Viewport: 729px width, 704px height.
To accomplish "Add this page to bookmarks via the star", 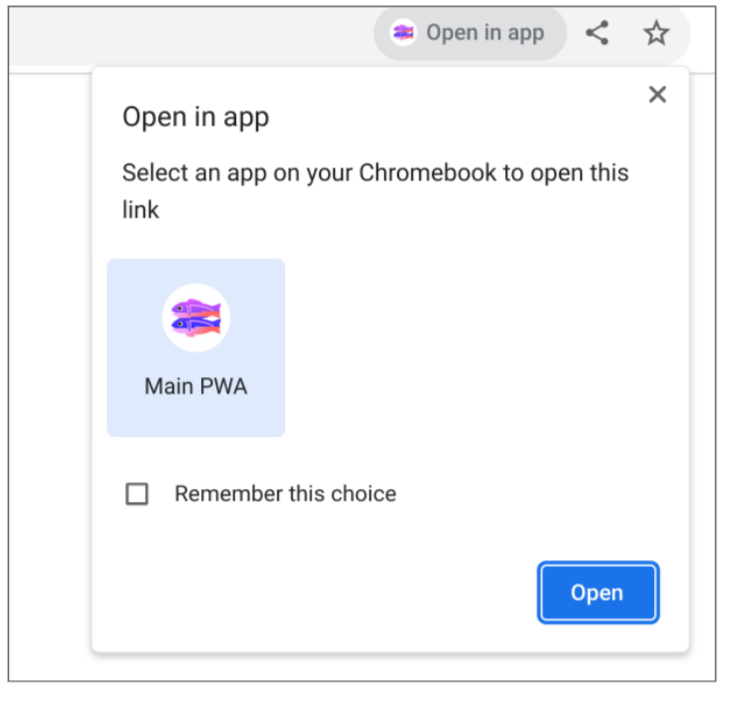I will 656,33.
